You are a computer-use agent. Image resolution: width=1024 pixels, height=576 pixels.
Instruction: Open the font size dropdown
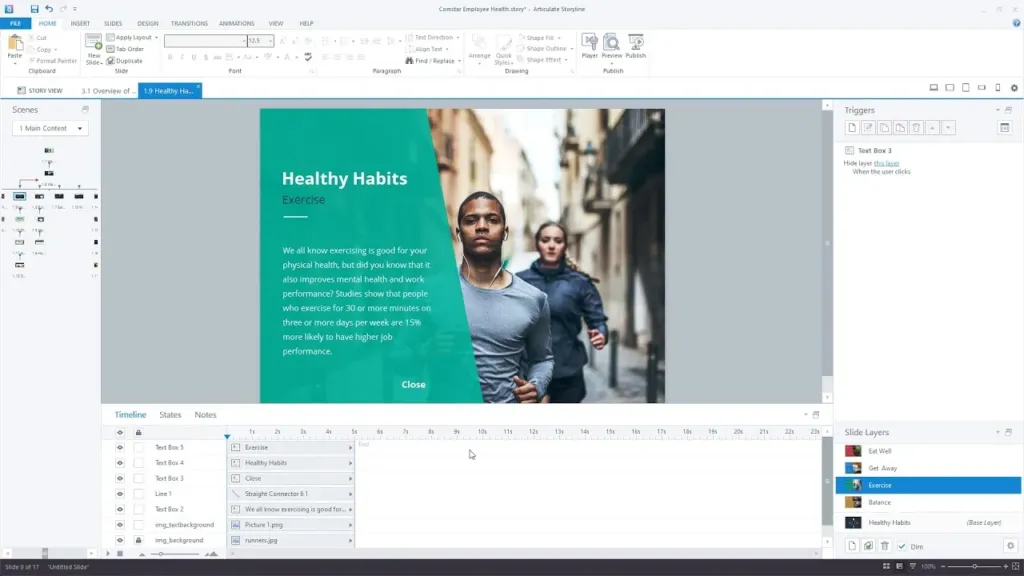coord(272,41)
